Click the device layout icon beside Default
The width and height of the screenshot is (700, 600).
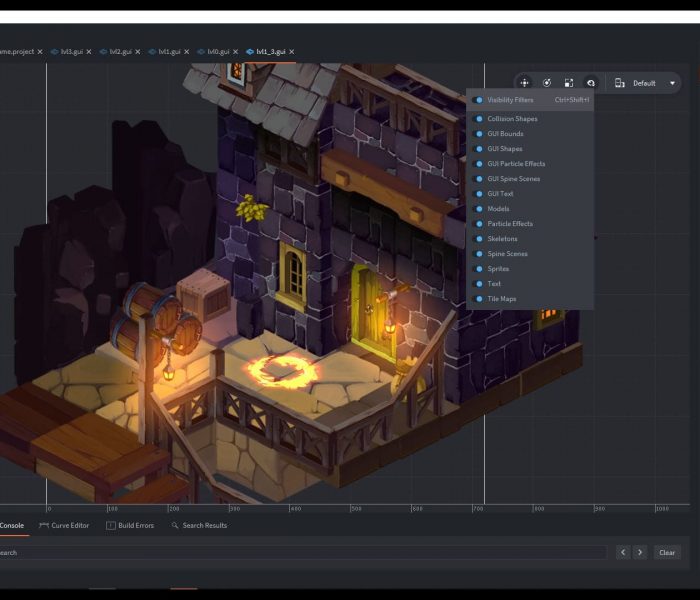coord(620,83)
